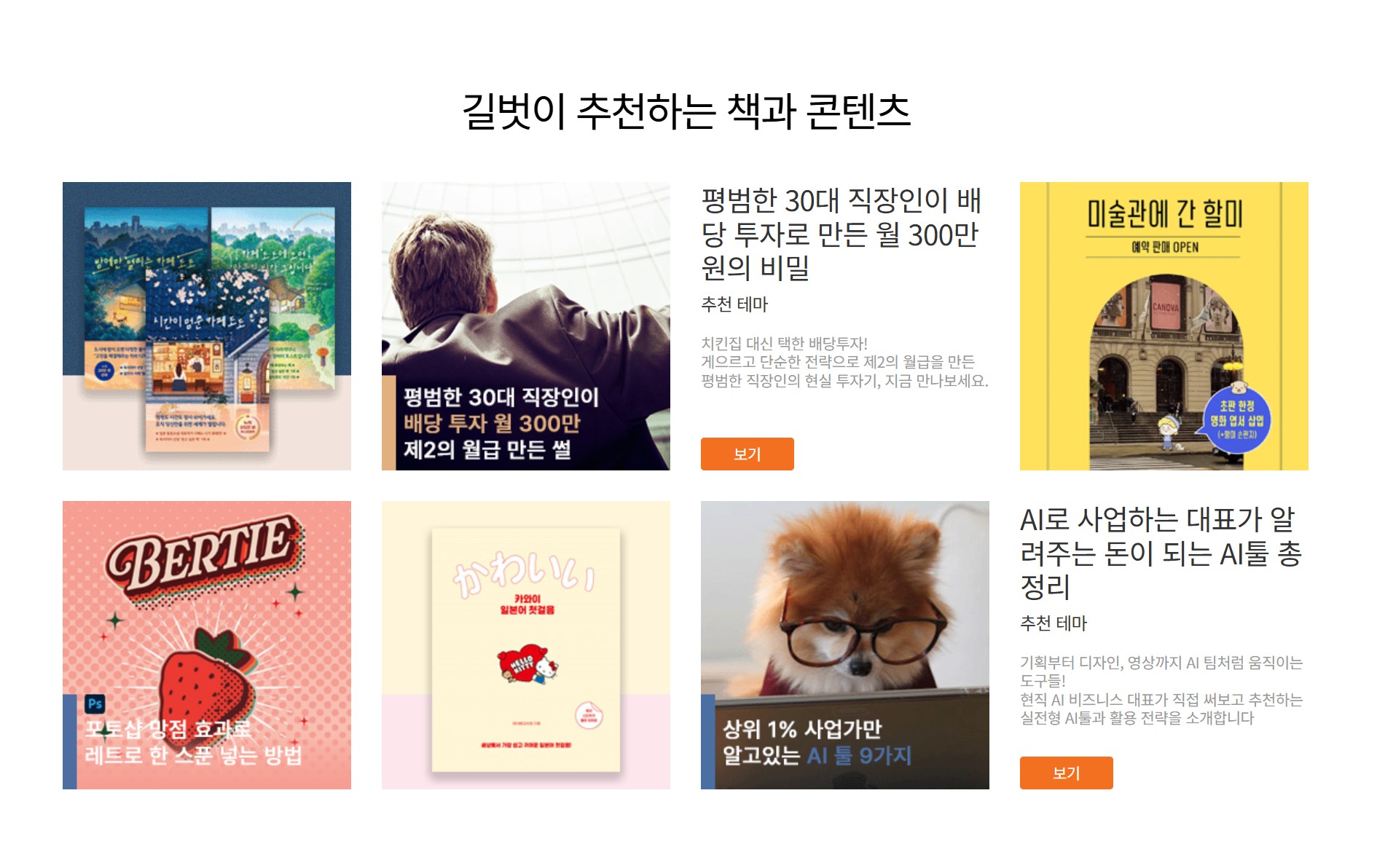
Task: Click the Photoshop Ps icon on strawberry card
Action: point(95,703)
